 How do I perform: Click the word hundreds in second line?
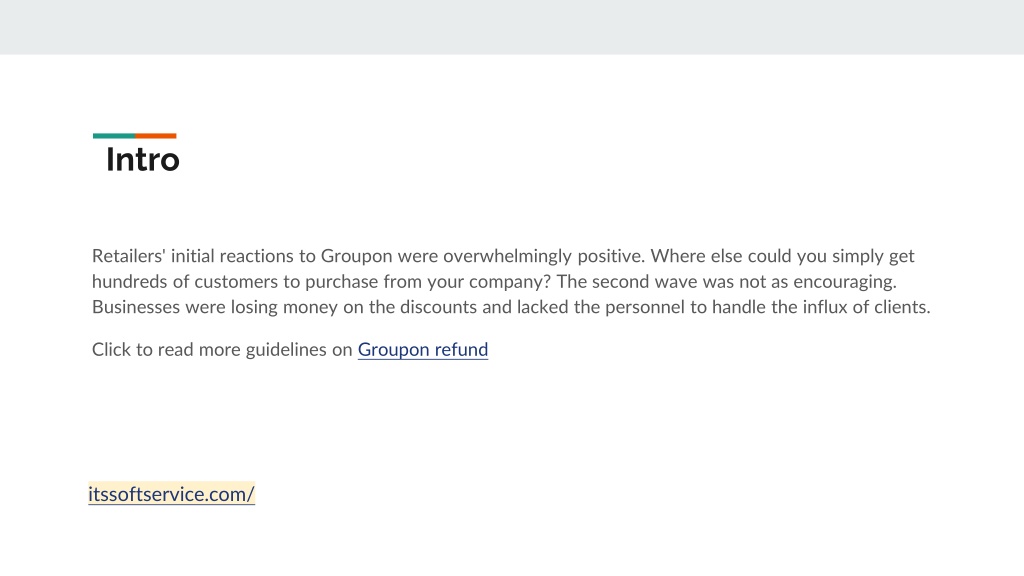(129, 281)
